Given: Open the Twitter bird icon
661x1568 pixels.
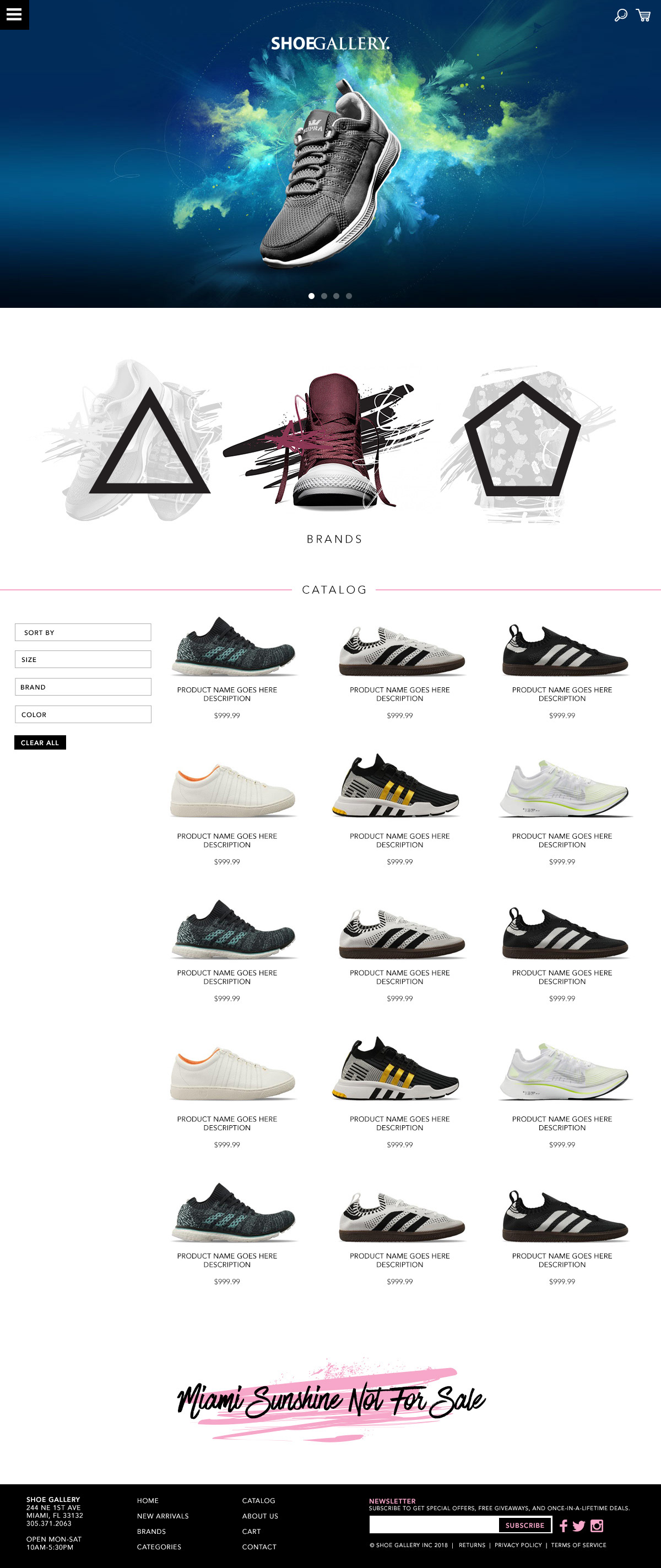Looking at the screenshot, I should point(579,1526).
